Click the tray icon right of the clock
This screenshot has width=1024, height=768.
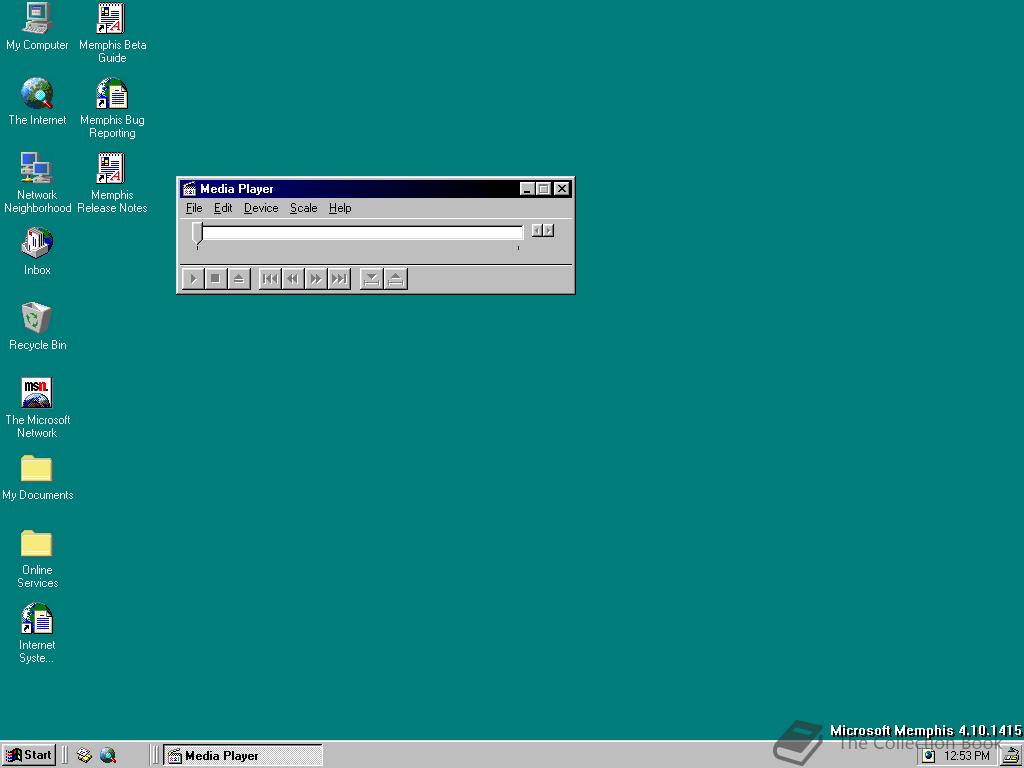click(1012, 756)
